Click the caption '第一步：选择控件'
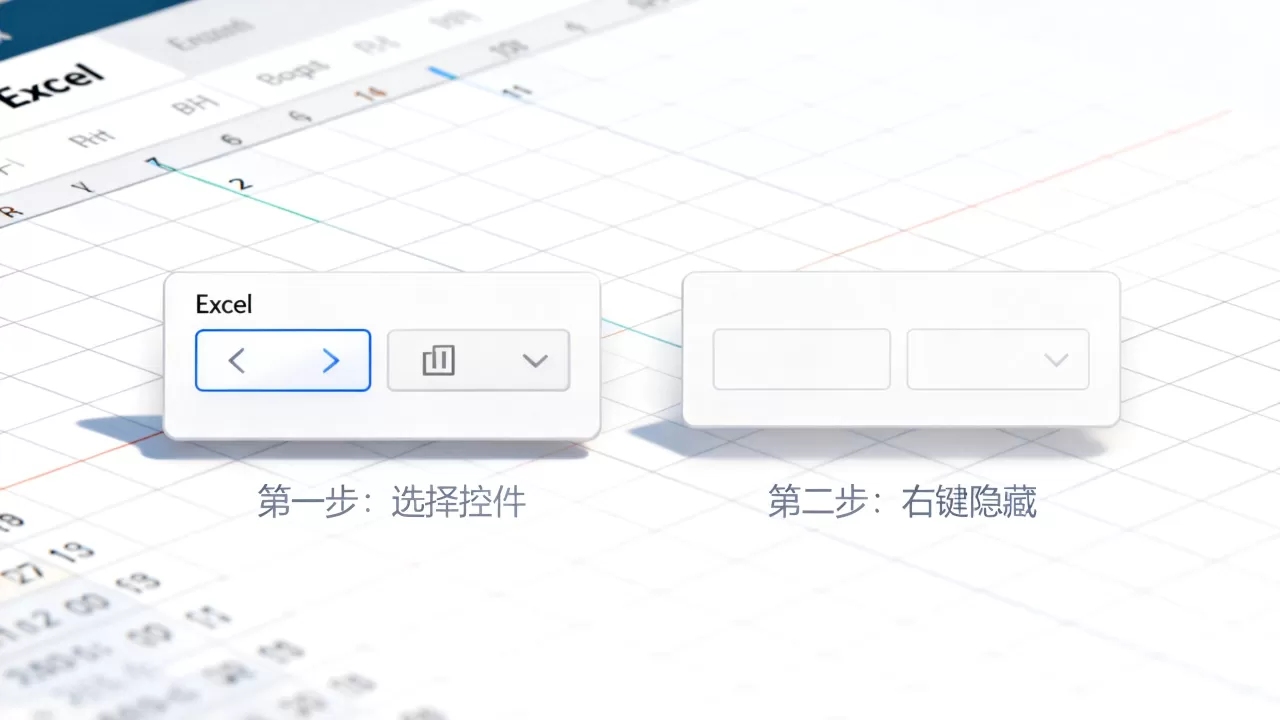 click(x=392, y=502)
